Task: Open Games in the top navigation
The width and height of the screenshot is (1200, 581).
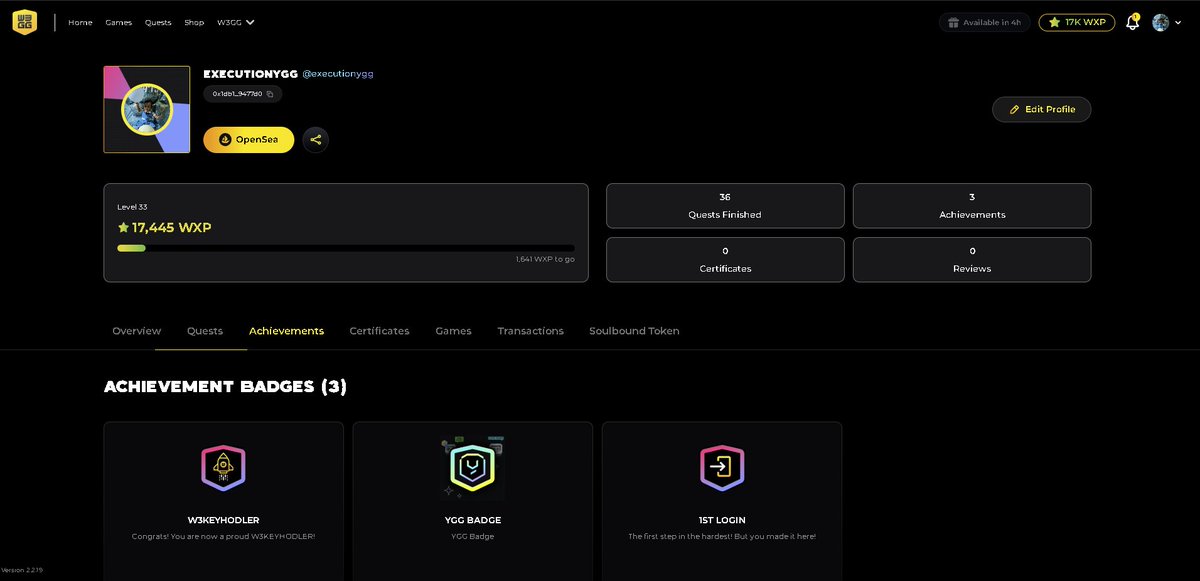Action: click(x=119, y=22)
